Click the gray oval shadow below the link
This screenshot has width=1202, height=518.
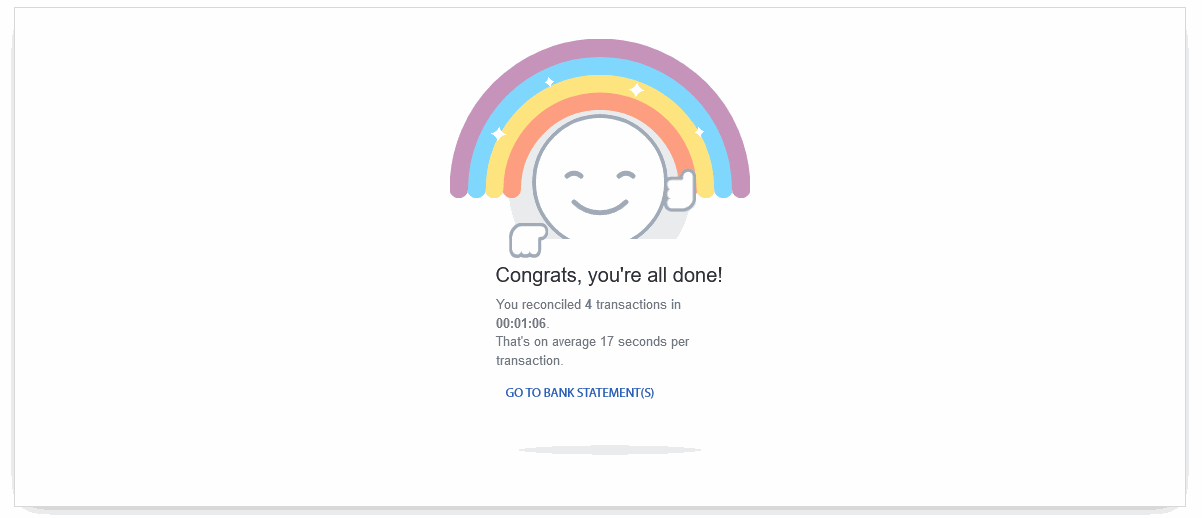pos(609,450)
